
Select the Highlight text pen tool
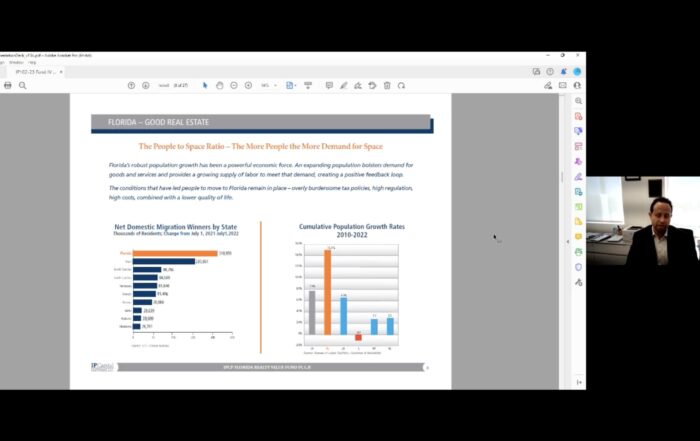pos(343,86)
